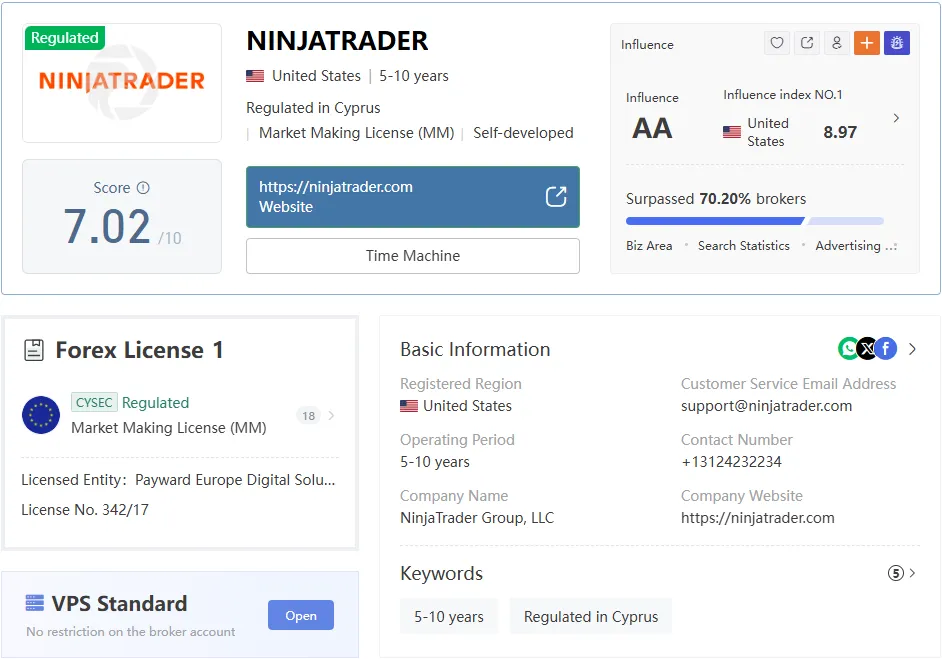
Task: Open the WhatsApp contact icon
Action: (x=848, y=348)
